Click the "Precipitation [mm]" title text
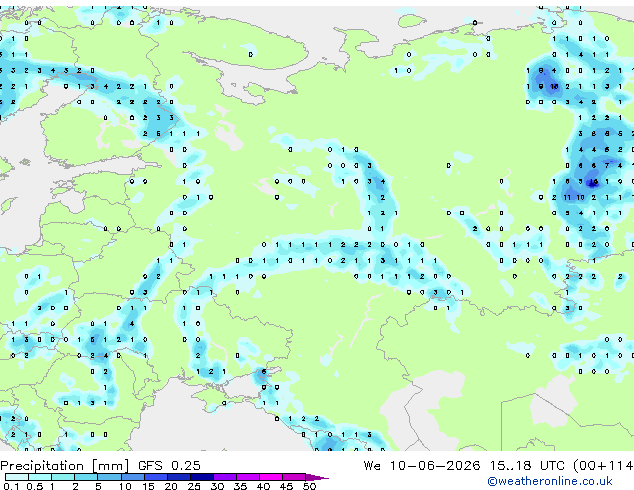Image resolution: width=634 pixels, height=490 pixels. [65, 466]
